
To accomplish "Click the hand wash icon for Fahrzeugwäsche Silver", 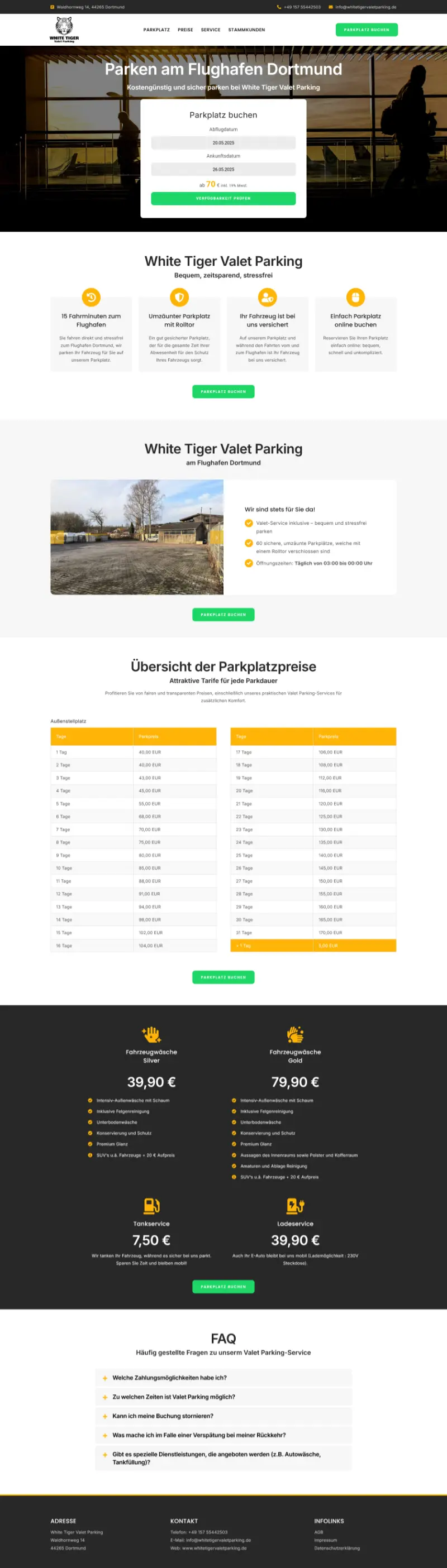I will (x=151, y=1034).
